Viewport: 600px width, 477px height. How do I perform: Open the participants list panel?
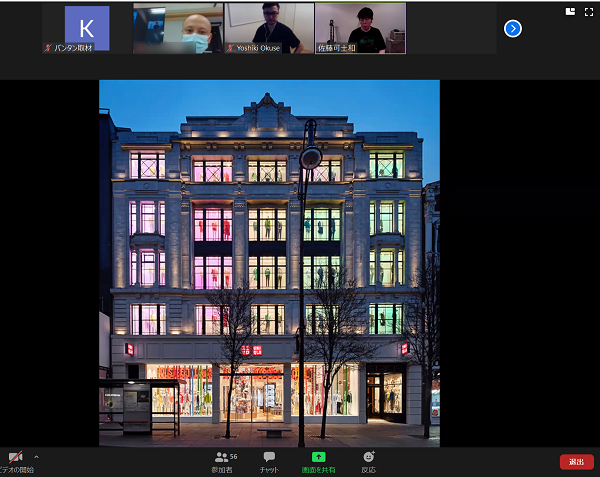coord(222,457)
